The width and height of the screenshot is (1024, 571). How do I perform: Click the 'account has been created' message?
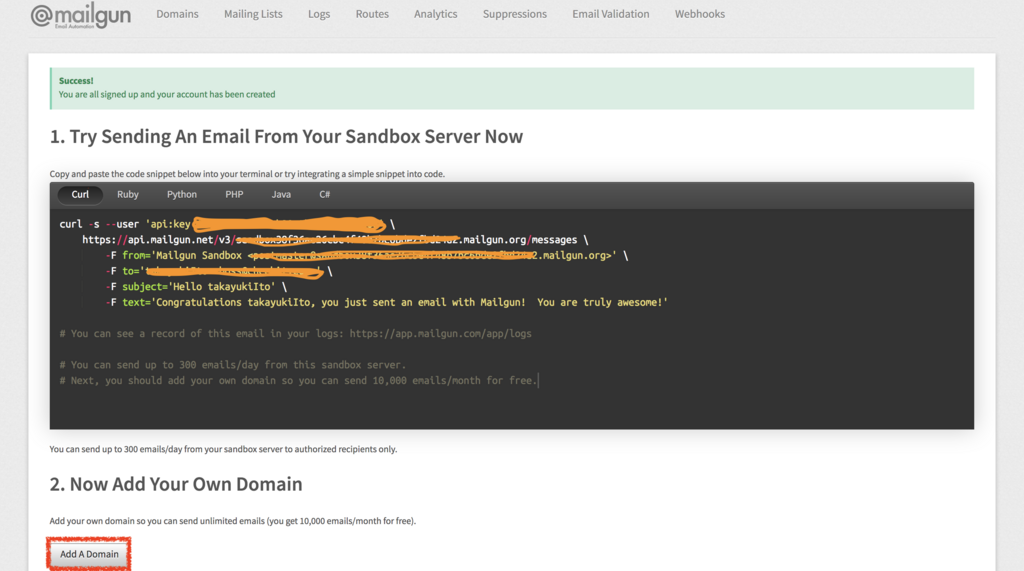click(167, 94)
